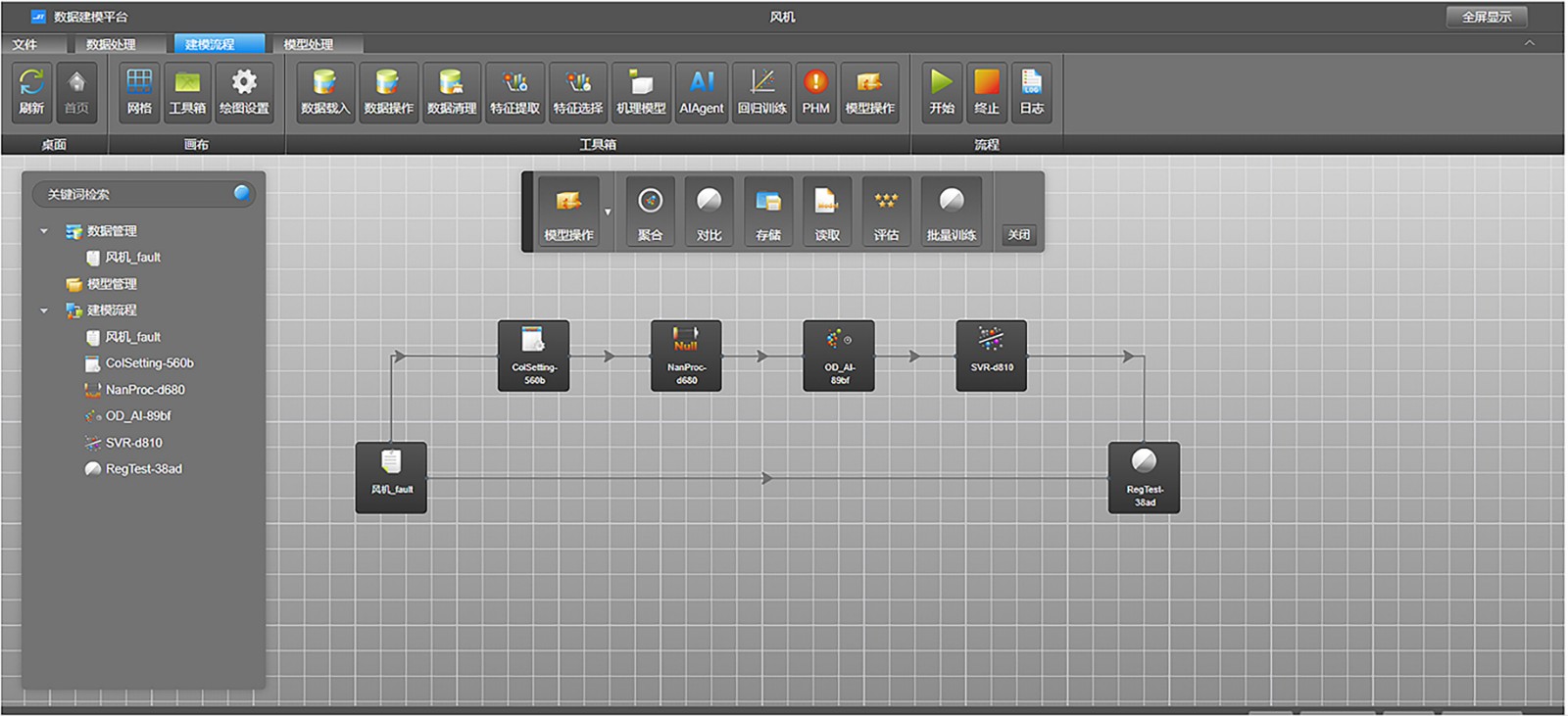Click 模型操作 in floating toolbar
The width and height of the screenshot is (1568, 716).
coord(568,213)
